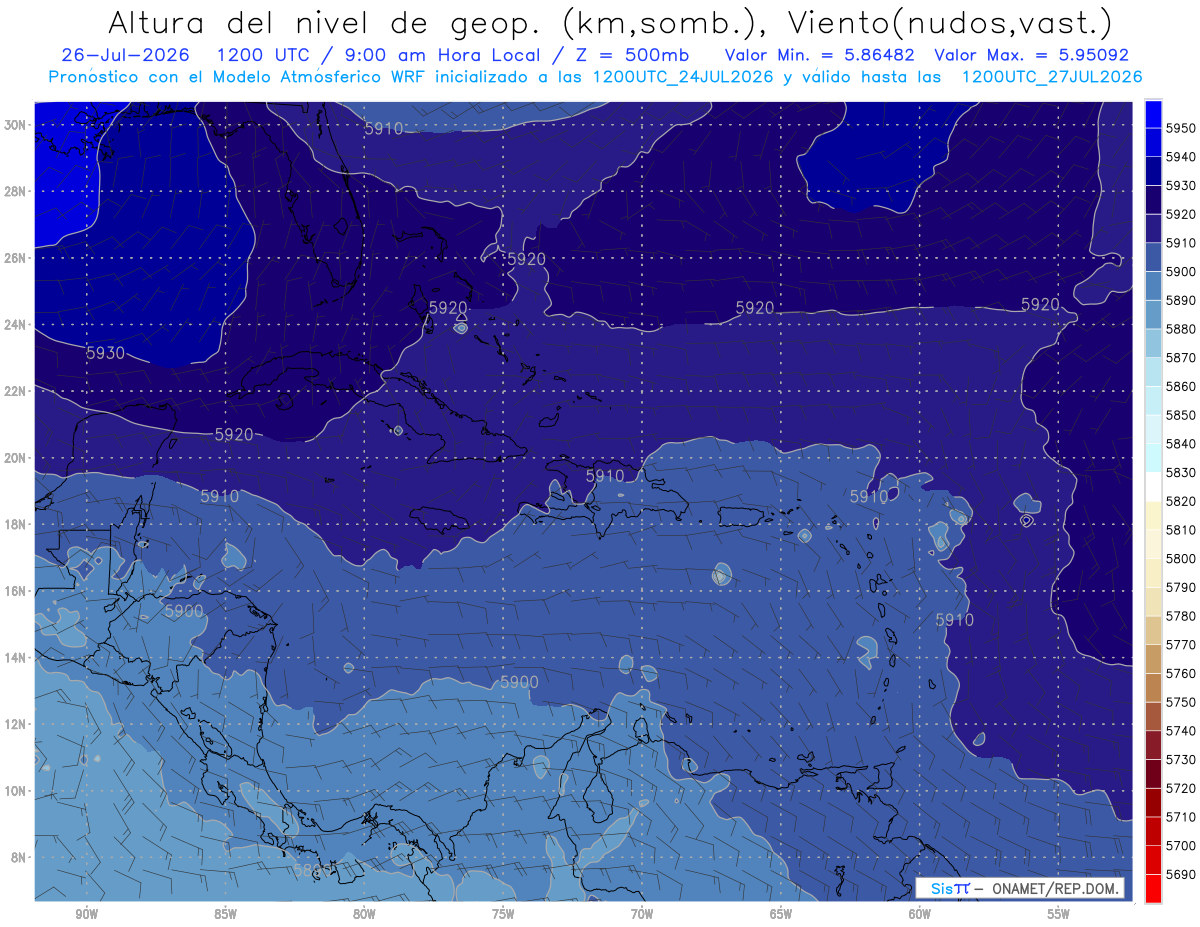The width and height of the screenshot is (1200, 927).
Task: Click the '5740' legend value
Action: pyautogui.click(x=1181, y=730)
